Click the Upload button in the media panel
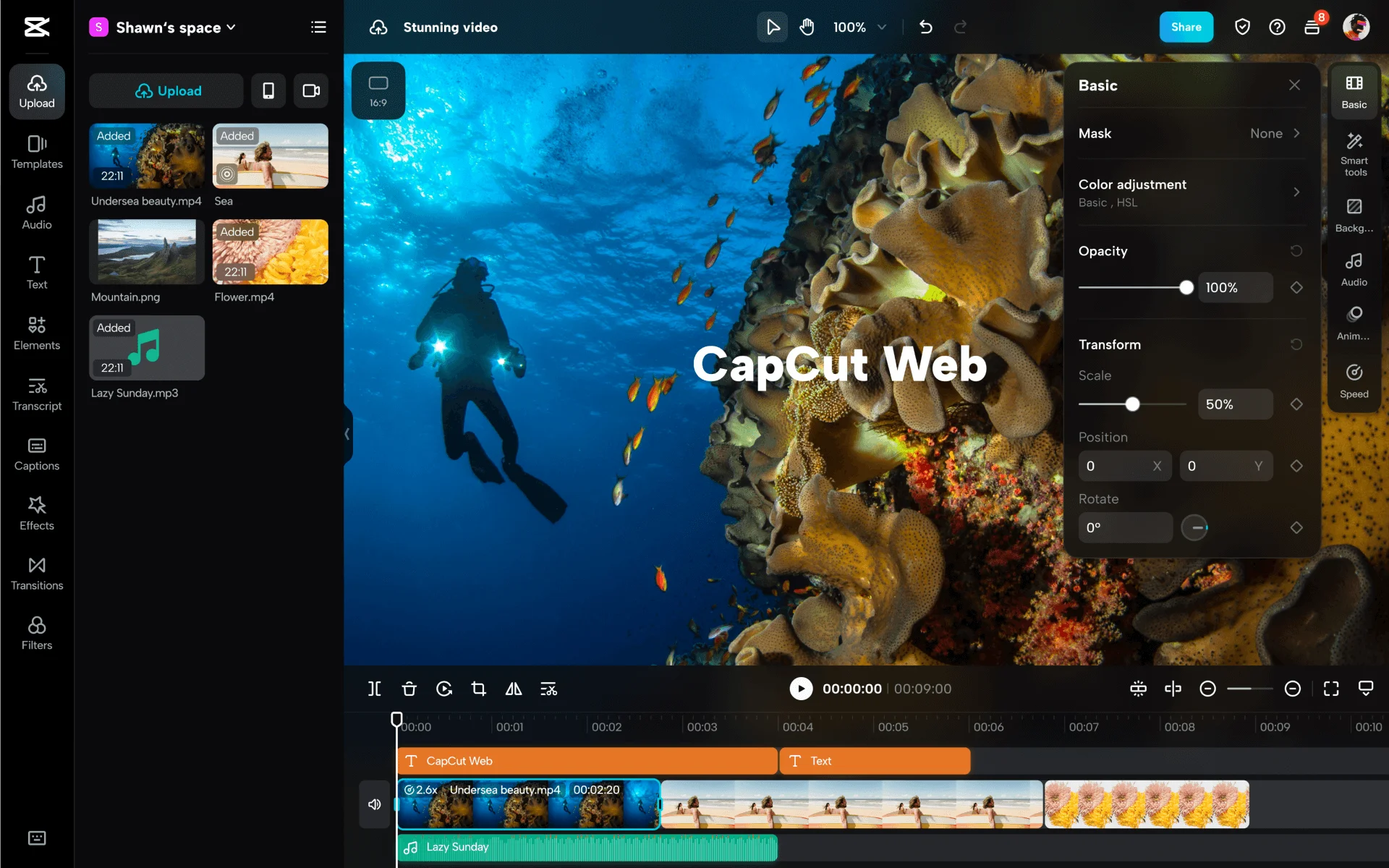 (166, 90)
